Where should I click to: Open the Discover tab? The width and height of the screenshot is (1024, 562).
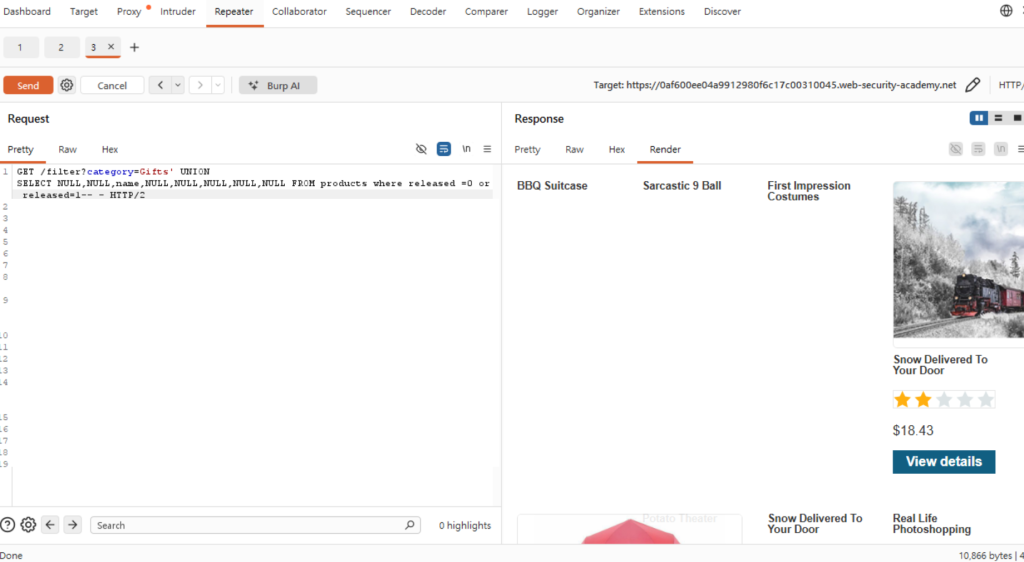pyautogui.click(x=722, y=11)
